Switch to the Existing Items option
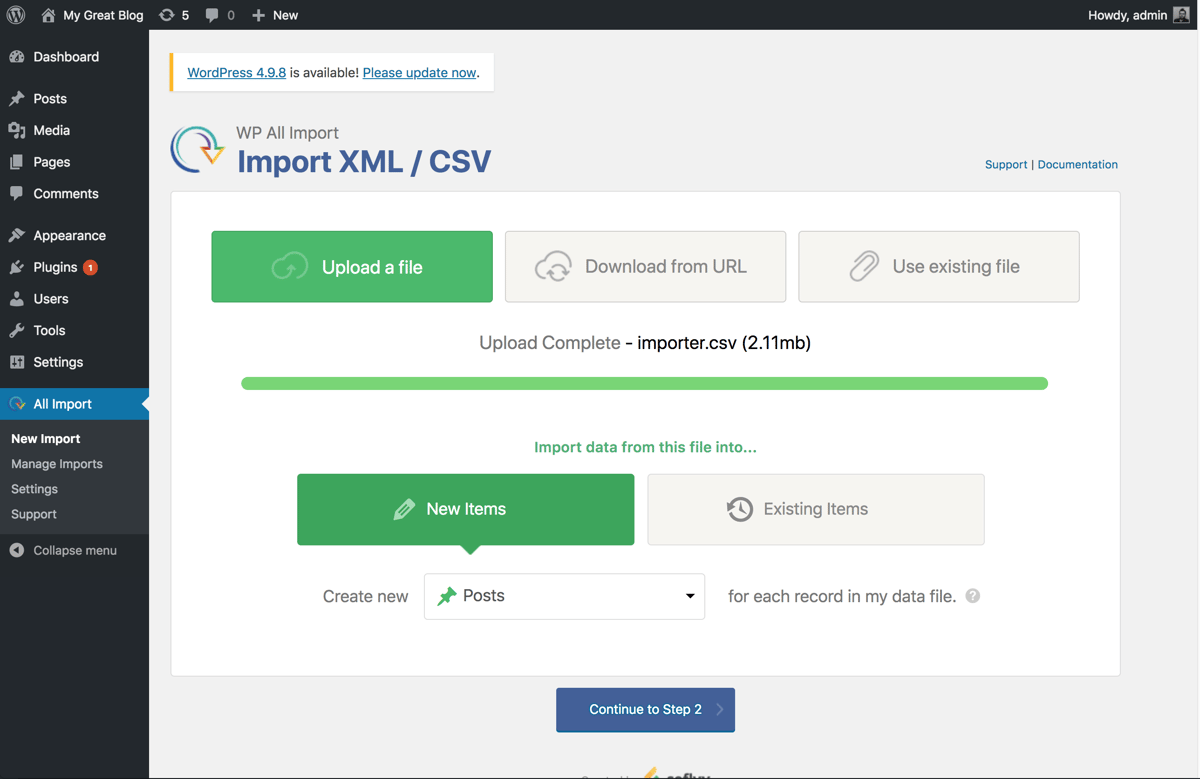1200x779 pixels. coord(815,509)
